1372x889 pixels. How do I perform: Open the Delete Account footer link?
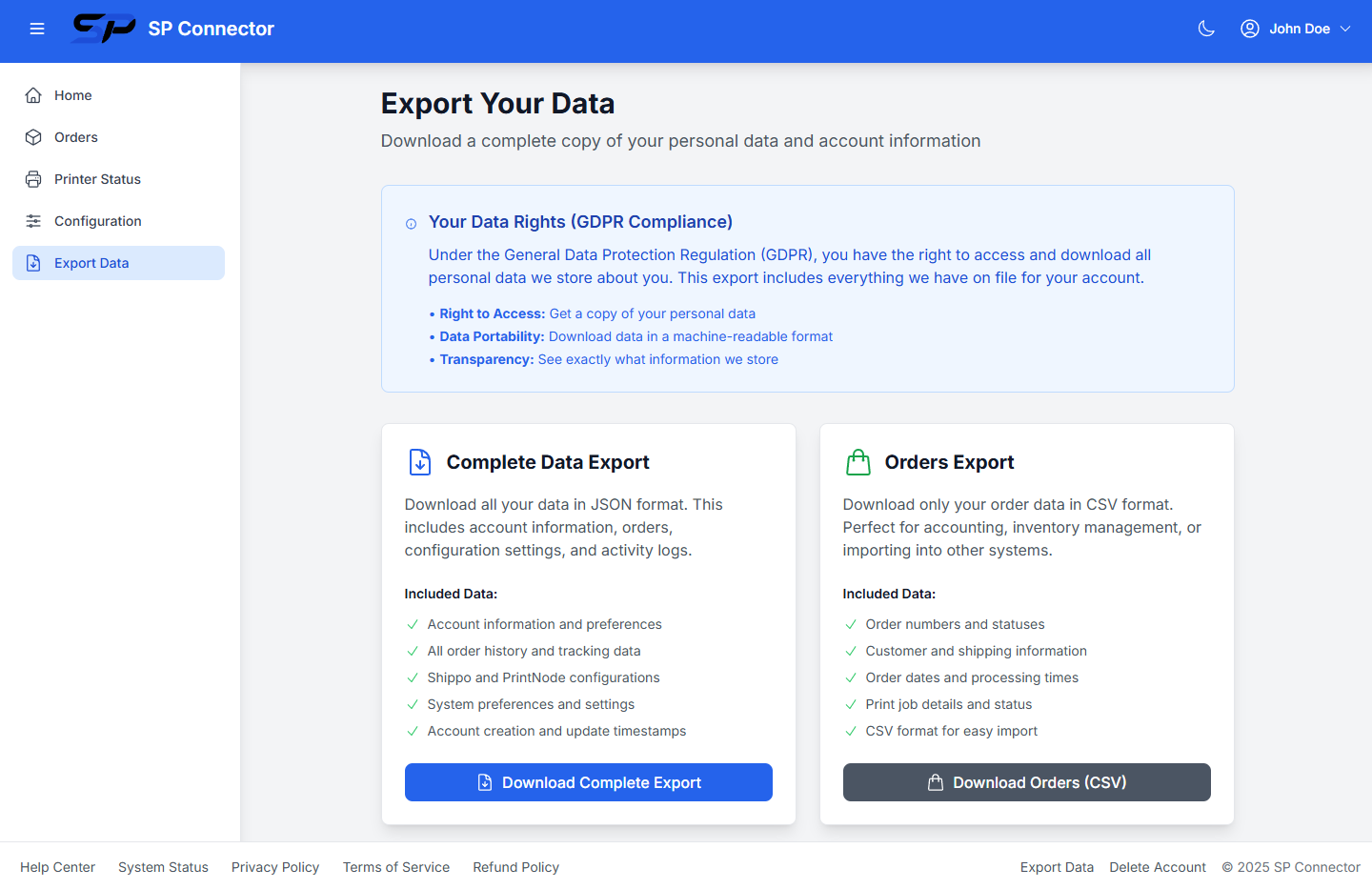[1158, 867]
